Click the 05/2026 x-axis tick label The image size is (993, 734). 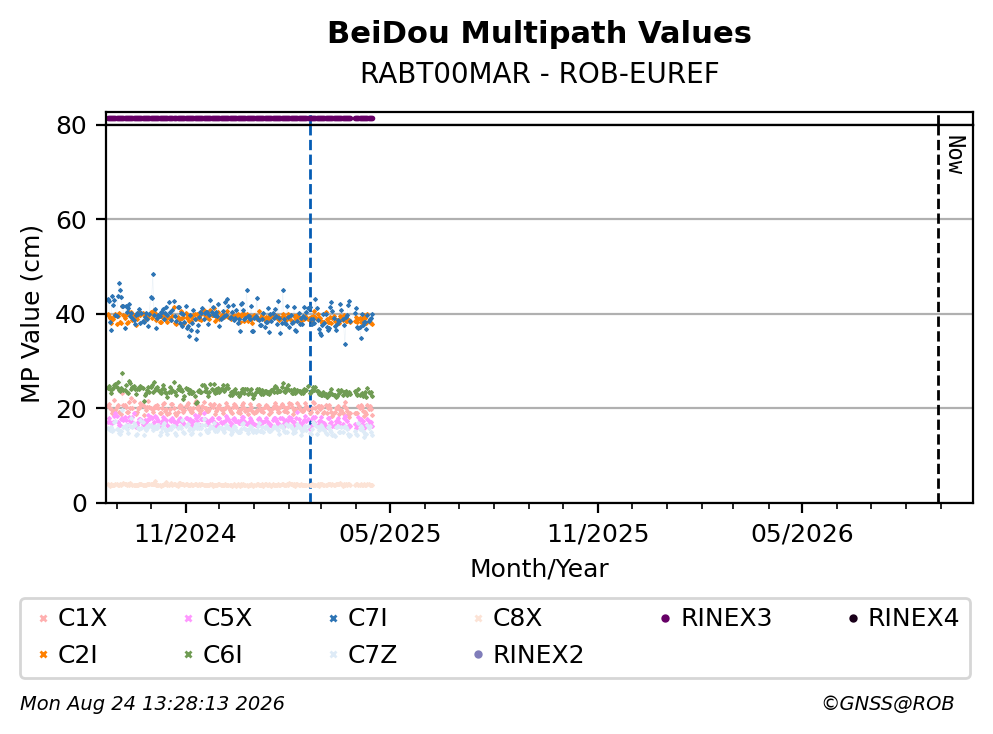click(x=802, y=534)
